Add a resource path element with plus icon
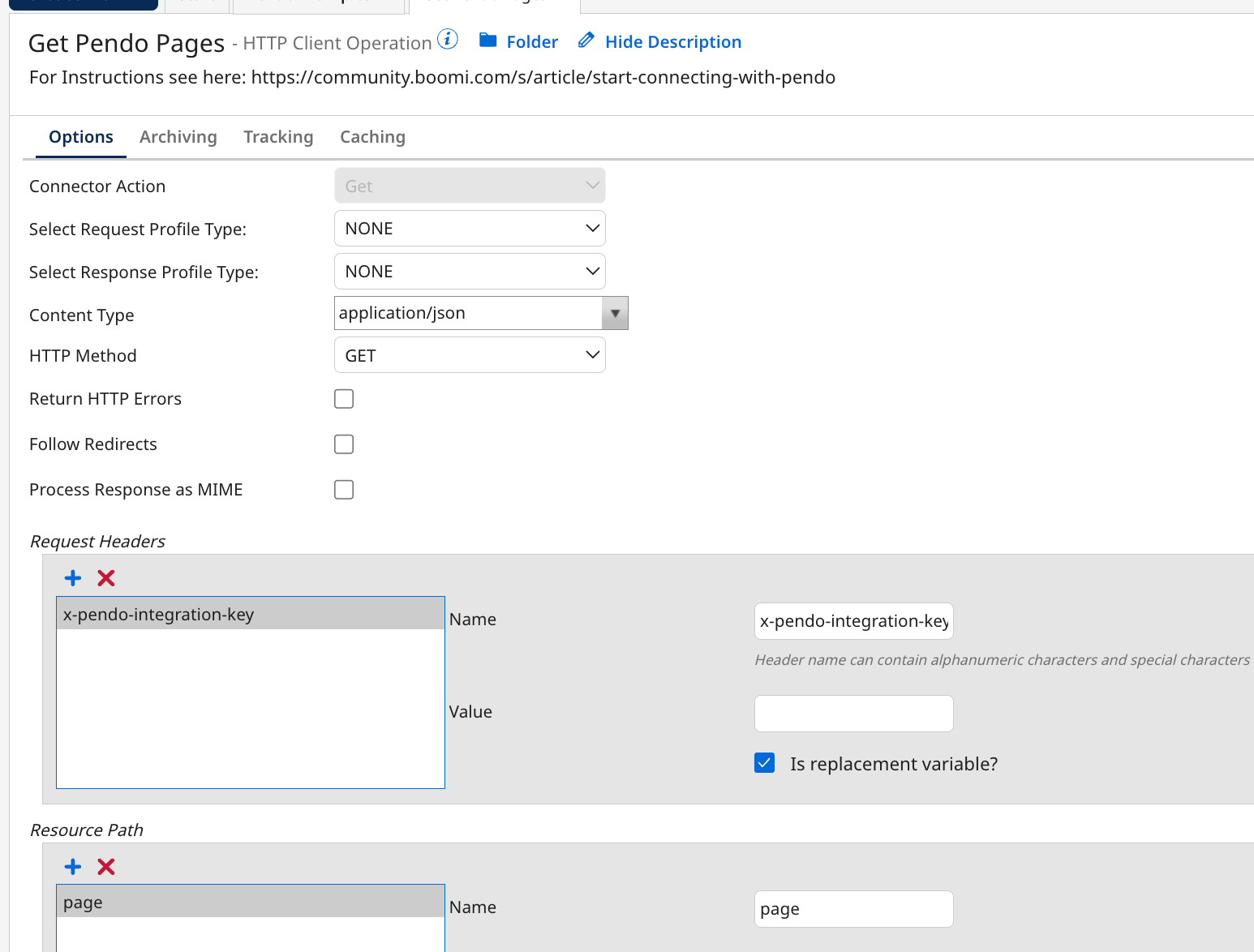This screenshot has height=952, width=1254. point(73,866)
